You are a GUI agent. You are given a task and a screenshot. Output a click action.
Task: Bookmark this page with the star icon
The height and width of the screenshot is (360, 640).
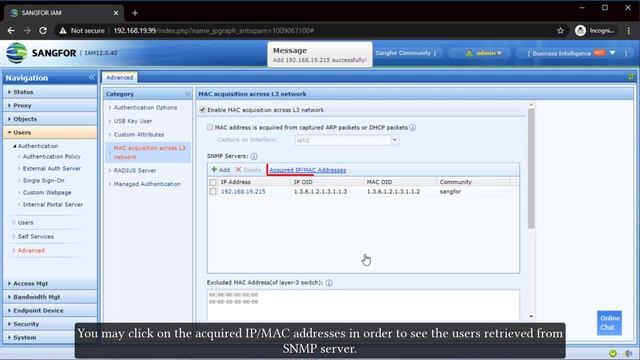tap(560, 31)
